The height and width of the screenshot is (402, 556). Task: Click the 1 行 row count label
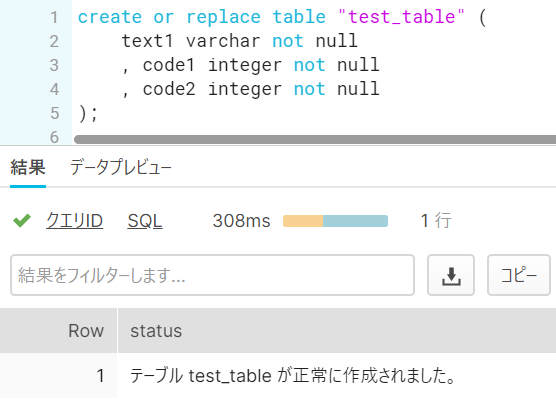(x=436, y=221)
